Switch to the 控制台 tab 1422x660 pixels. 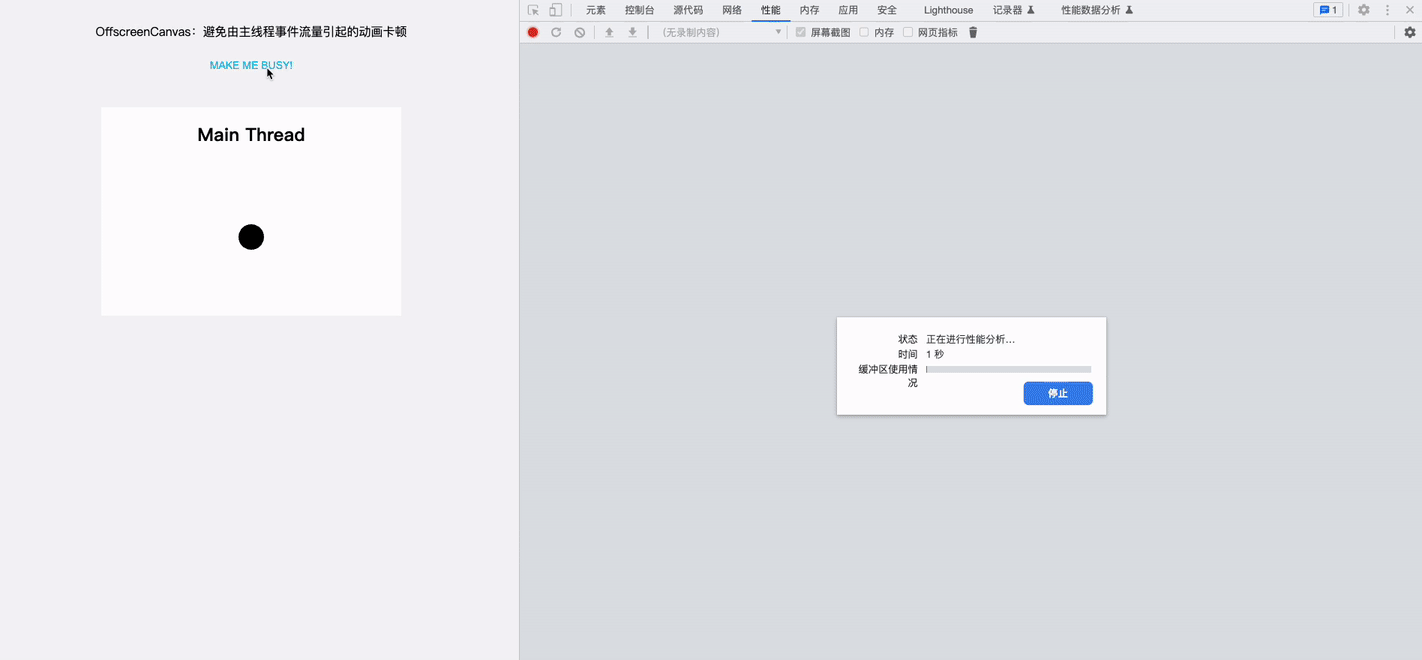tap(639, 9)
